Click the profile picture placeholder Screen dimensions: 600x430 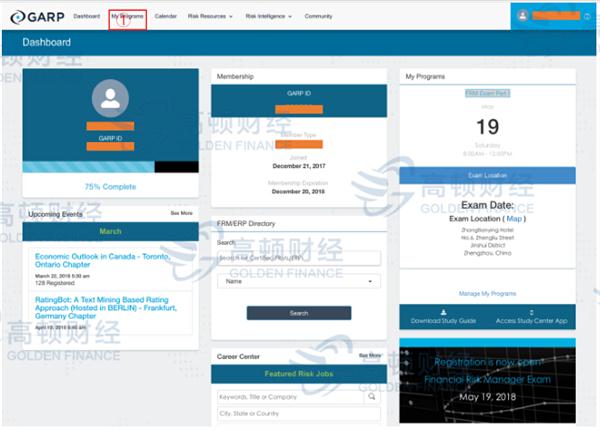pyautogui.click(x=110, y=99)
